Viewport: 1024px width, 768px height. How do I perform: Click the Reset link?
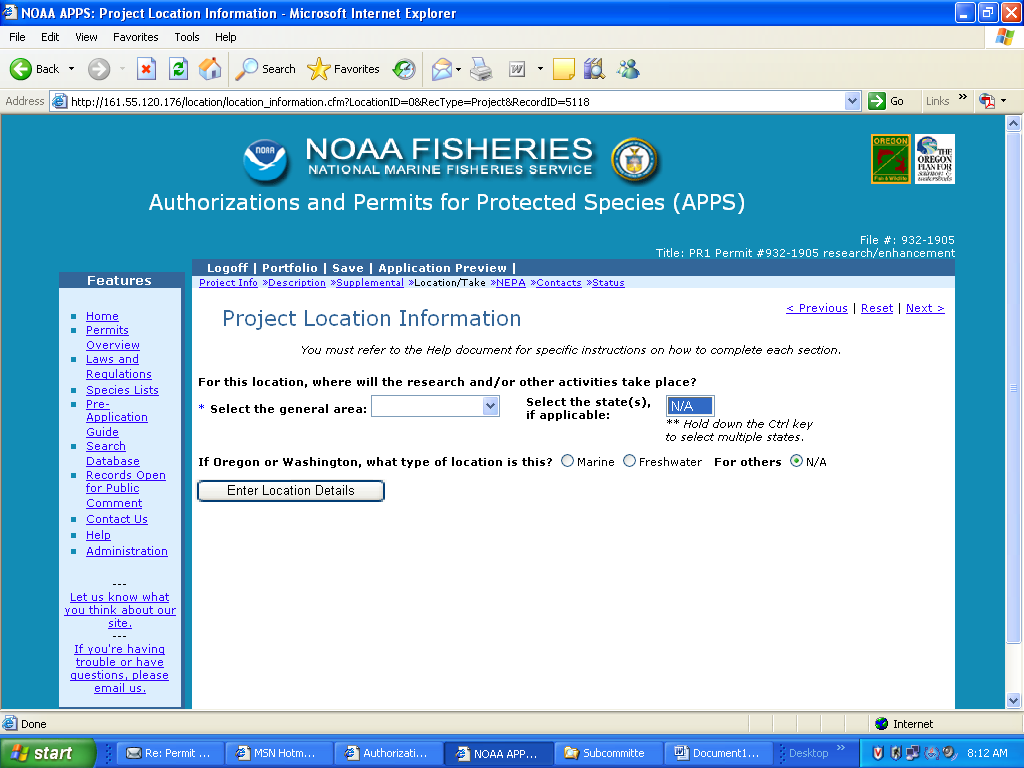click(876, 308)
